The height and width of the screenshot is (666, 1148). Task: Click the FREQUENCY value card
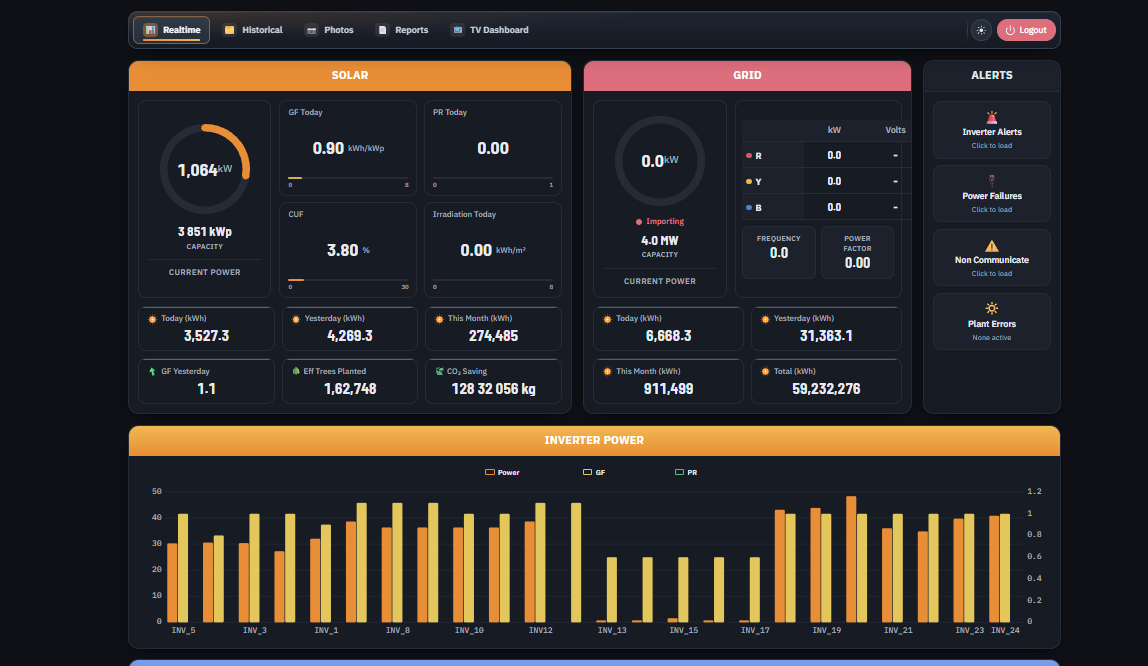pyautogui.click(x=778, y=252)
